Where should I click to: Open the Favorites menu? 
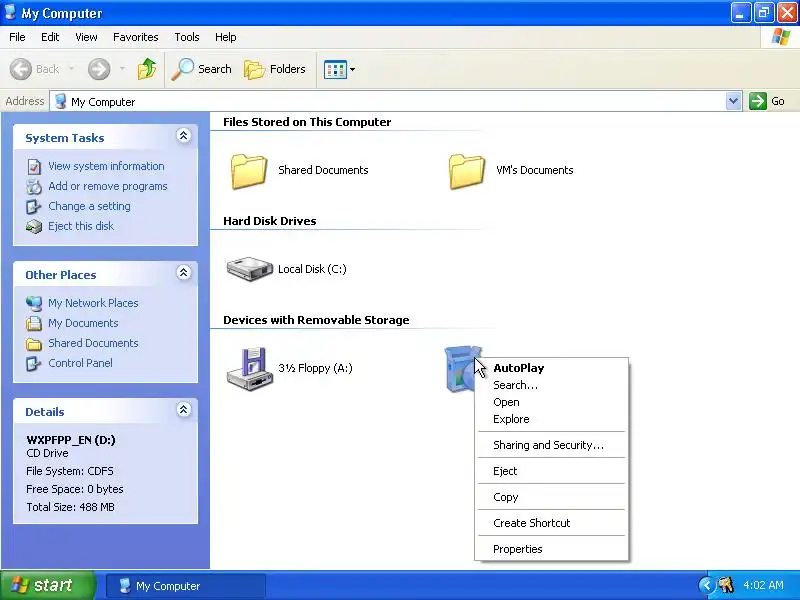coord(136,37)
